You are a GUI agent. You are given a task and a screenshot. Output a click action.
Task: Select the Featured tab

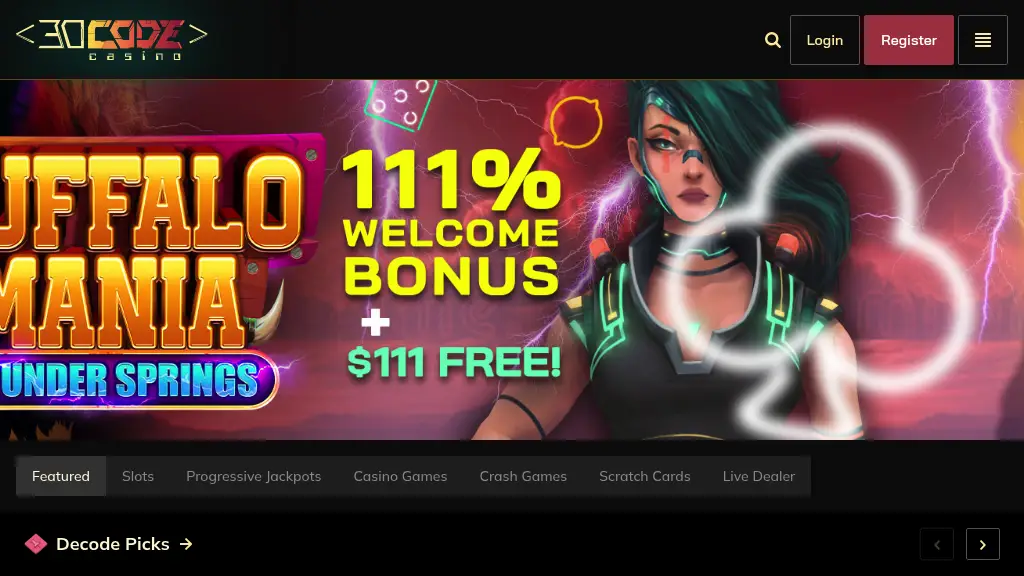[x=61, y=476]
